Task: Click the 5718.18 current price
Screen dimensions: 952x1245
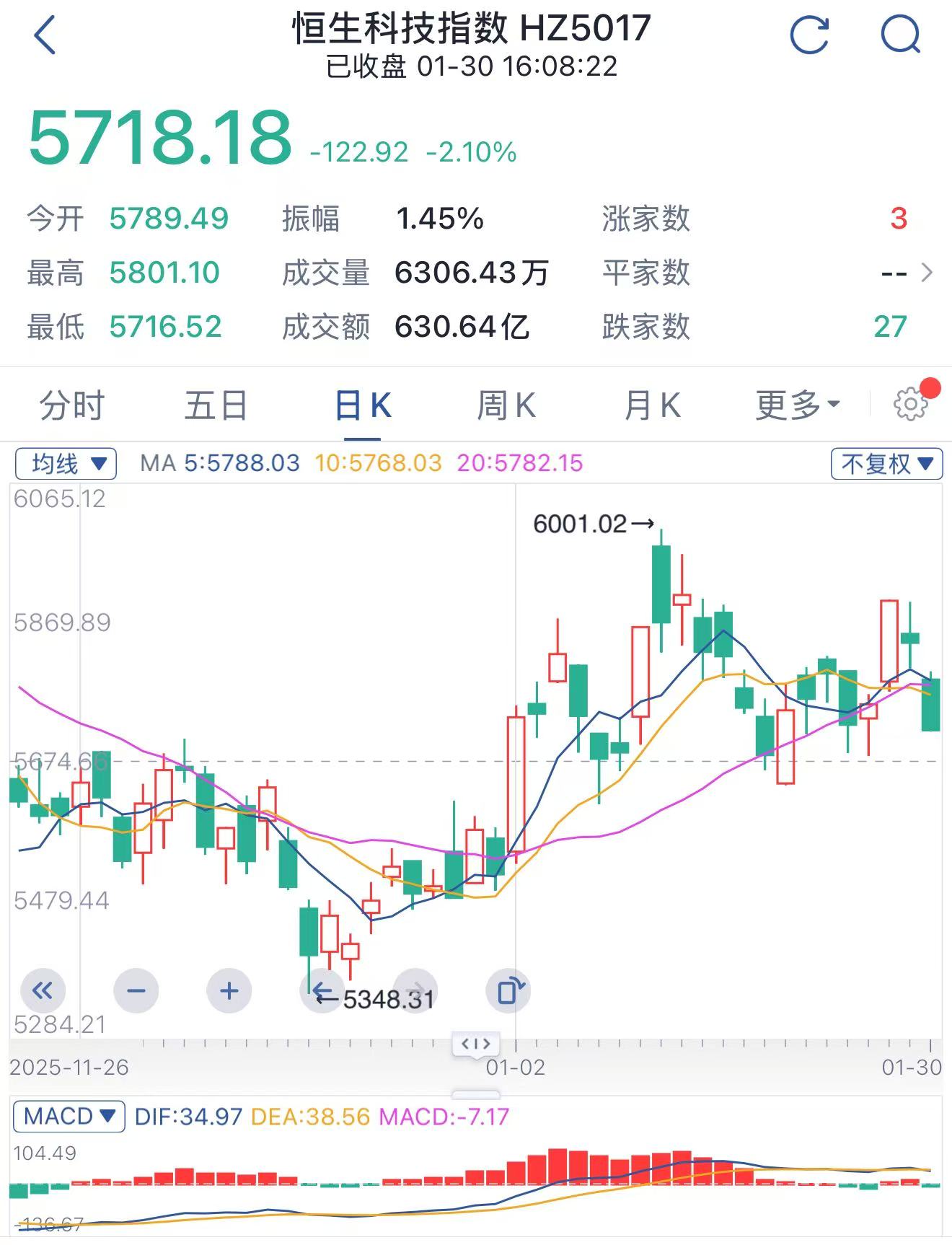Action: click(x=159, y=137)
